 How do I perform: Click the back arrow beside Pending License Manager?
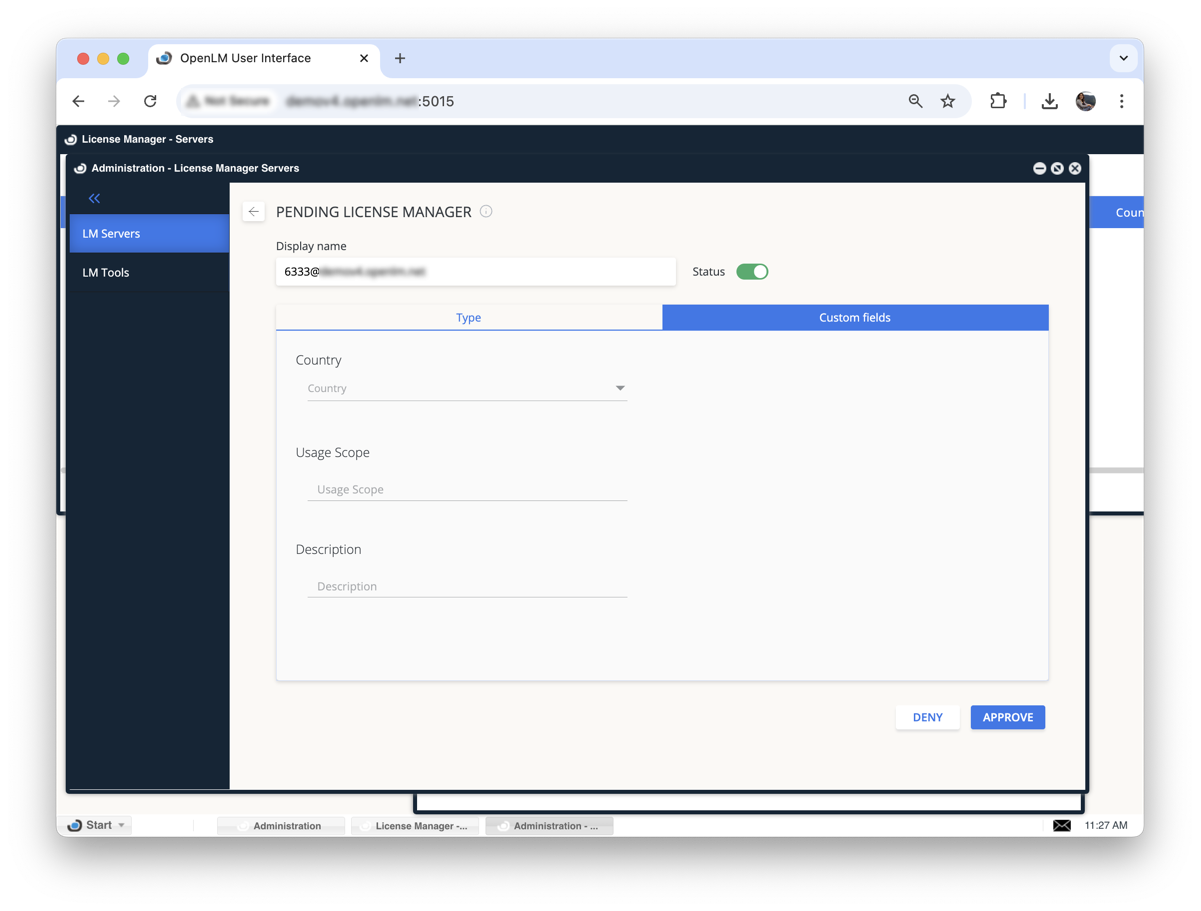(254, 212)
